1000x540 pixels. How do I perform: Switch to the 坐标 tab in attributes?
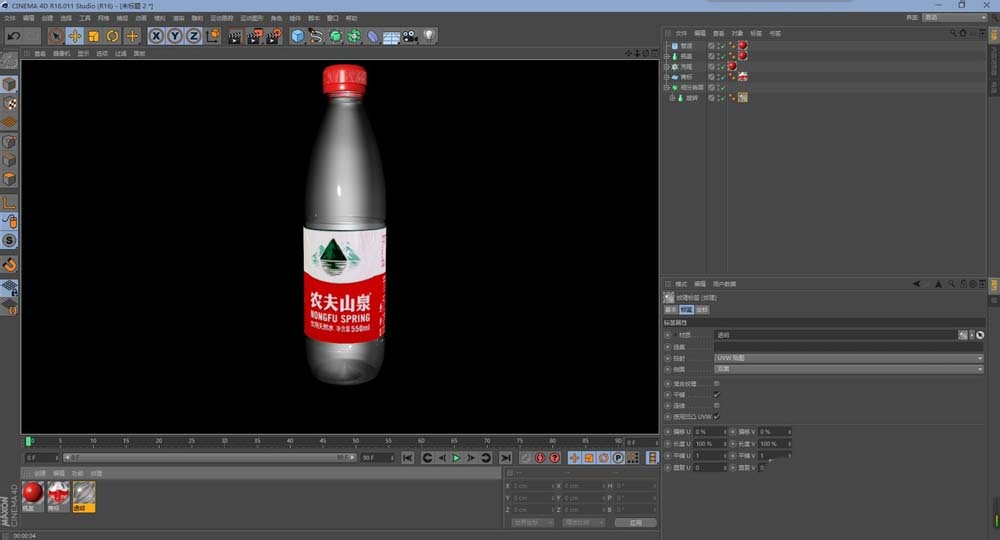701,310
